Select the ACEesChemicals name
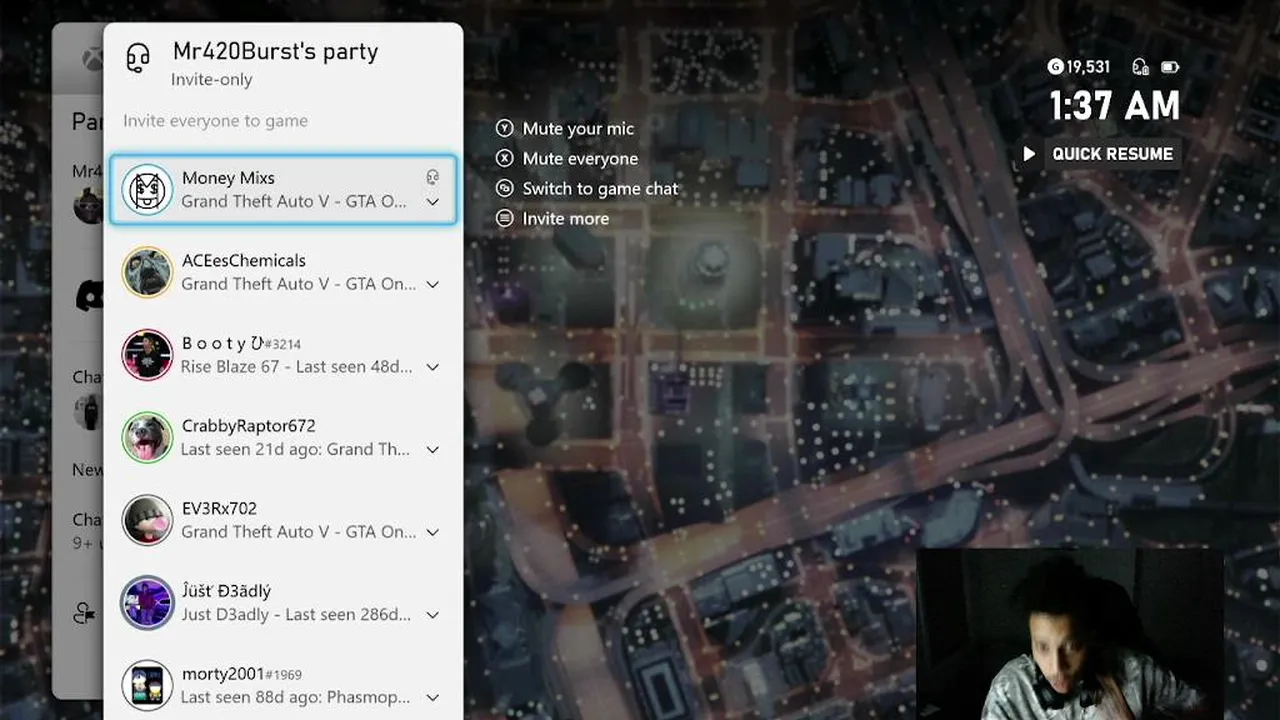The height and width of the screenshot is (720, 1280). 244,260
